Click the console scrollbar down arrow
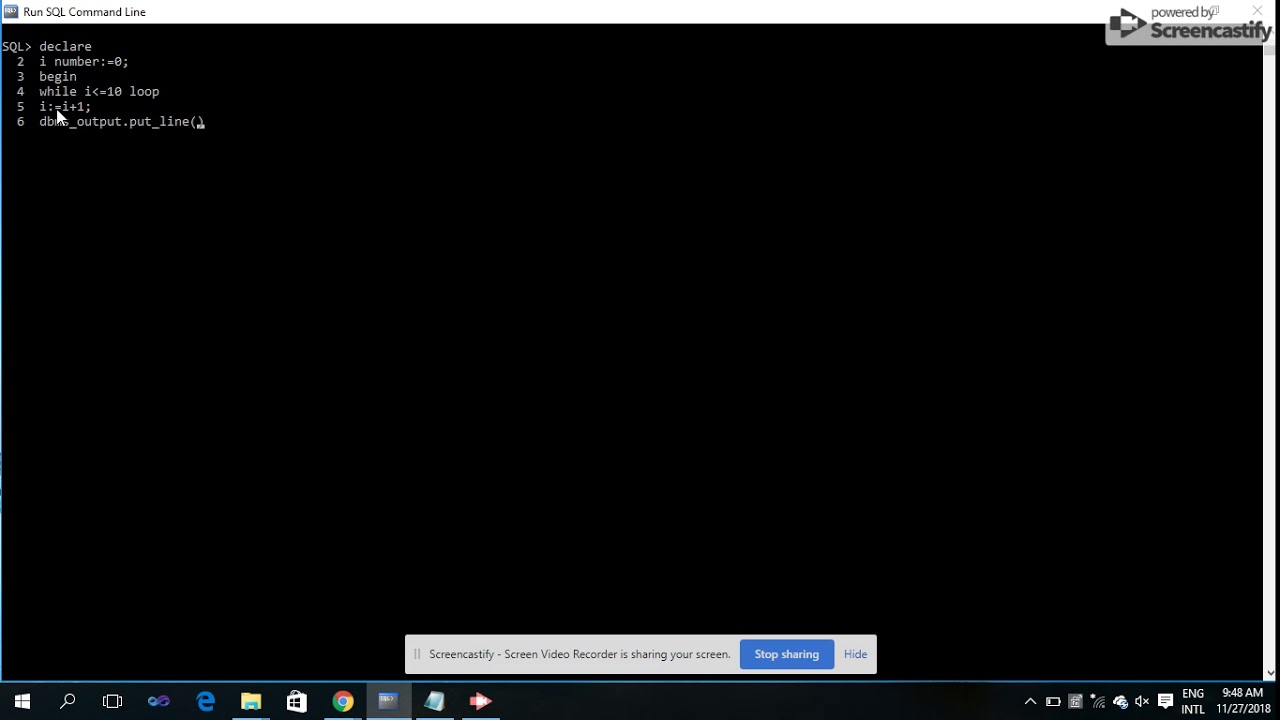The height and width of the screenshot is (720, 1280). coord(1271,674)
